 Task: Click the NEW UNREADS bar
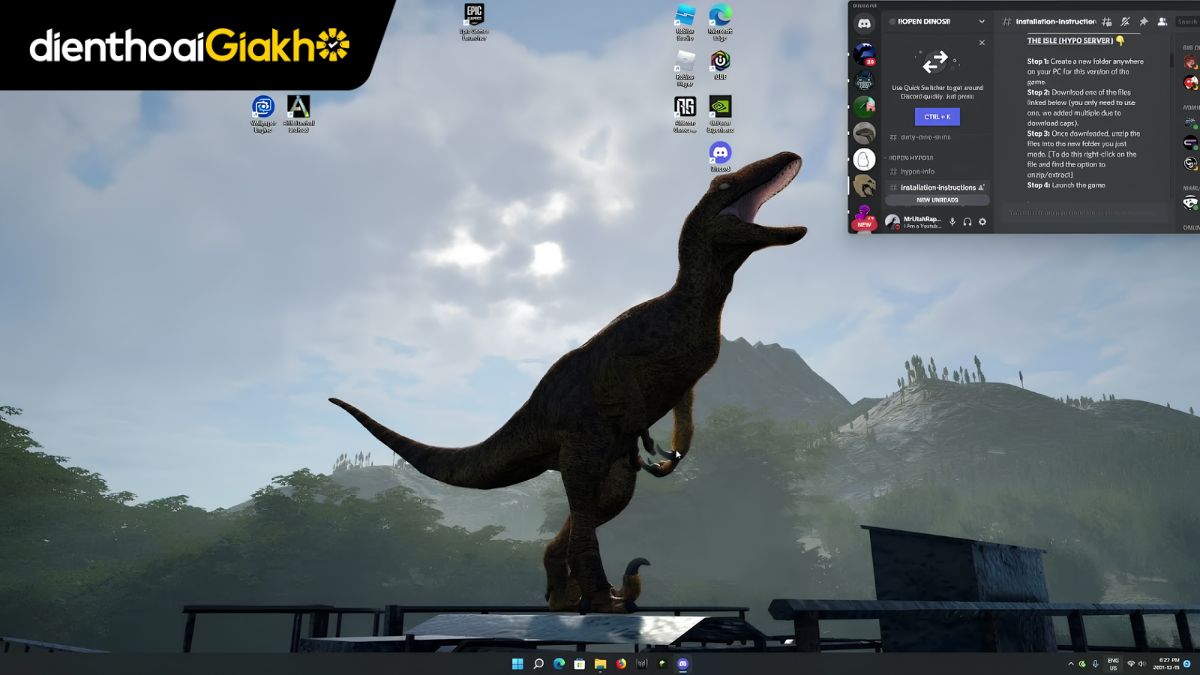(x=937, y=199)
